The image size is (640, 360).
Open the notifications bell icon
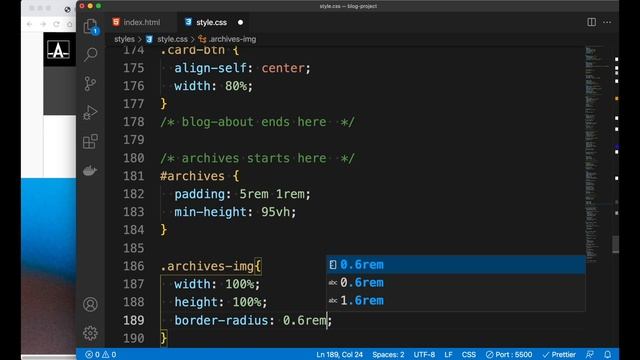click(x=608, y=354)
